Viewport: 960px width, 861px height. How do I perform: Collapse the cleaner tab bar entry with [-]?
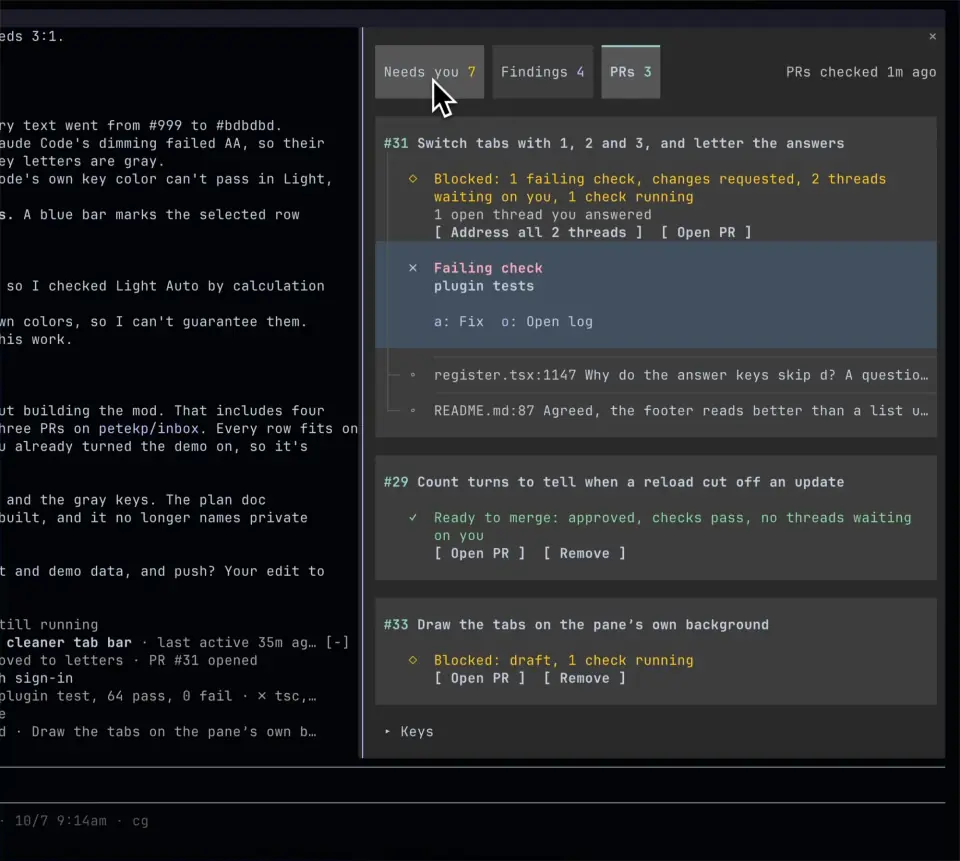pyautogui.click(x=337, y=643)
